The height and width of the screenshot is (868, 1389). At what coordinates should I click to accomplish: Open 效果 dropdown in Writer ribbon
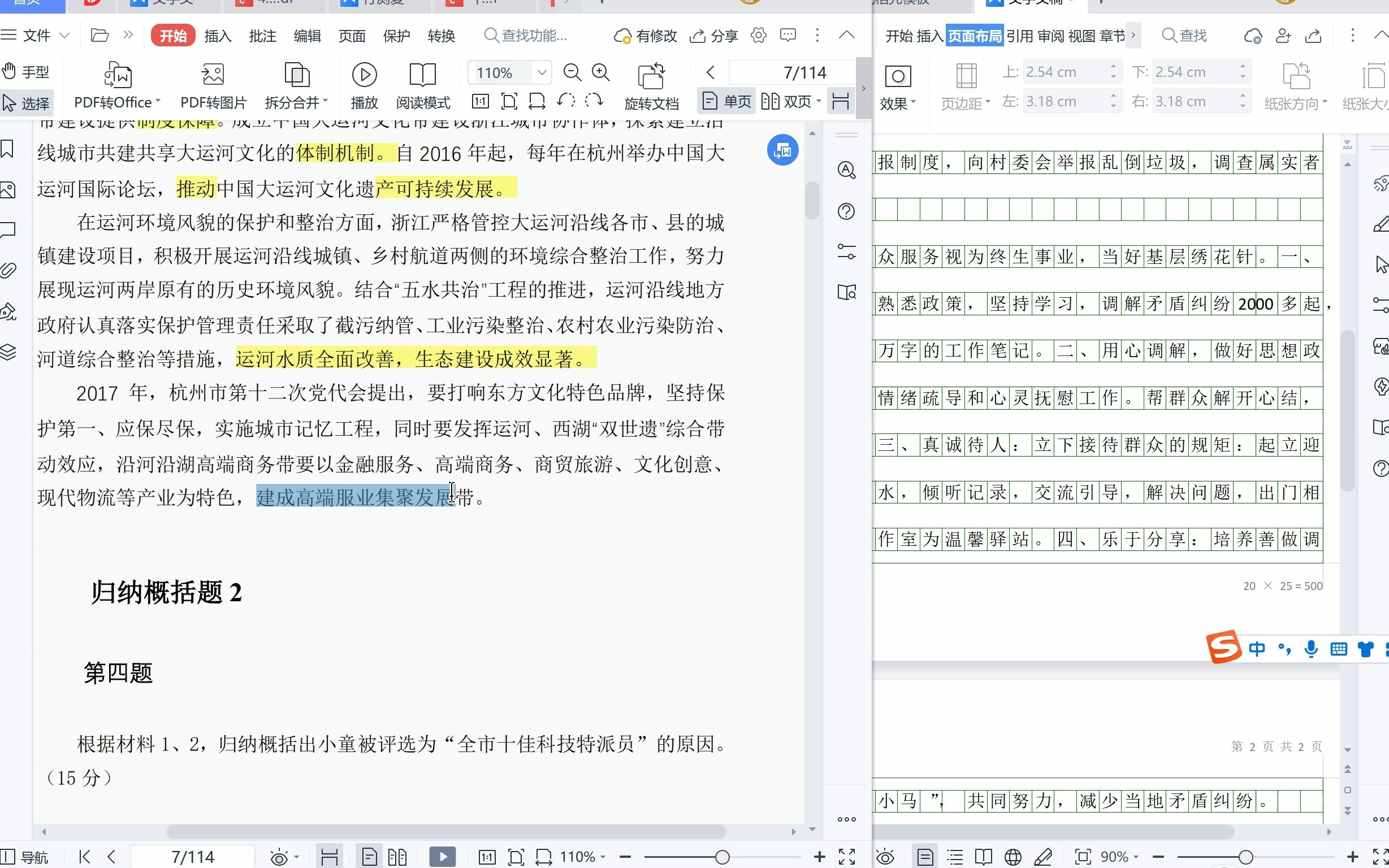coord(898,86)
